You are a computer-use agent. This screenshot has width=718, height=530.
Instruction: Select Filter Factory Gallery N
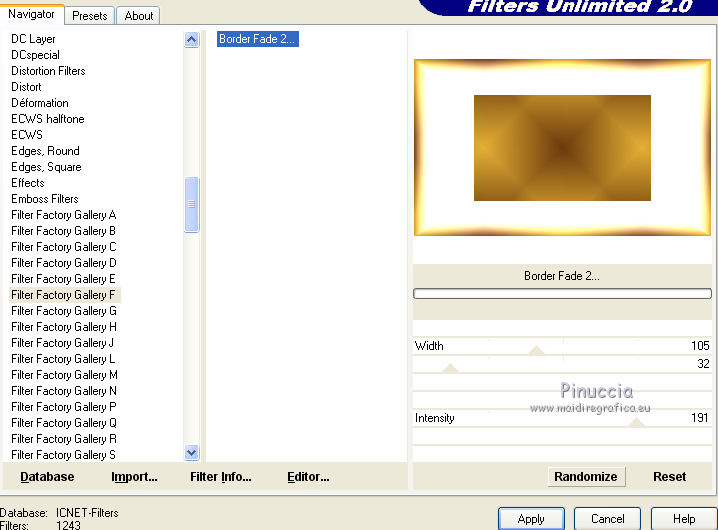[64, 391]
